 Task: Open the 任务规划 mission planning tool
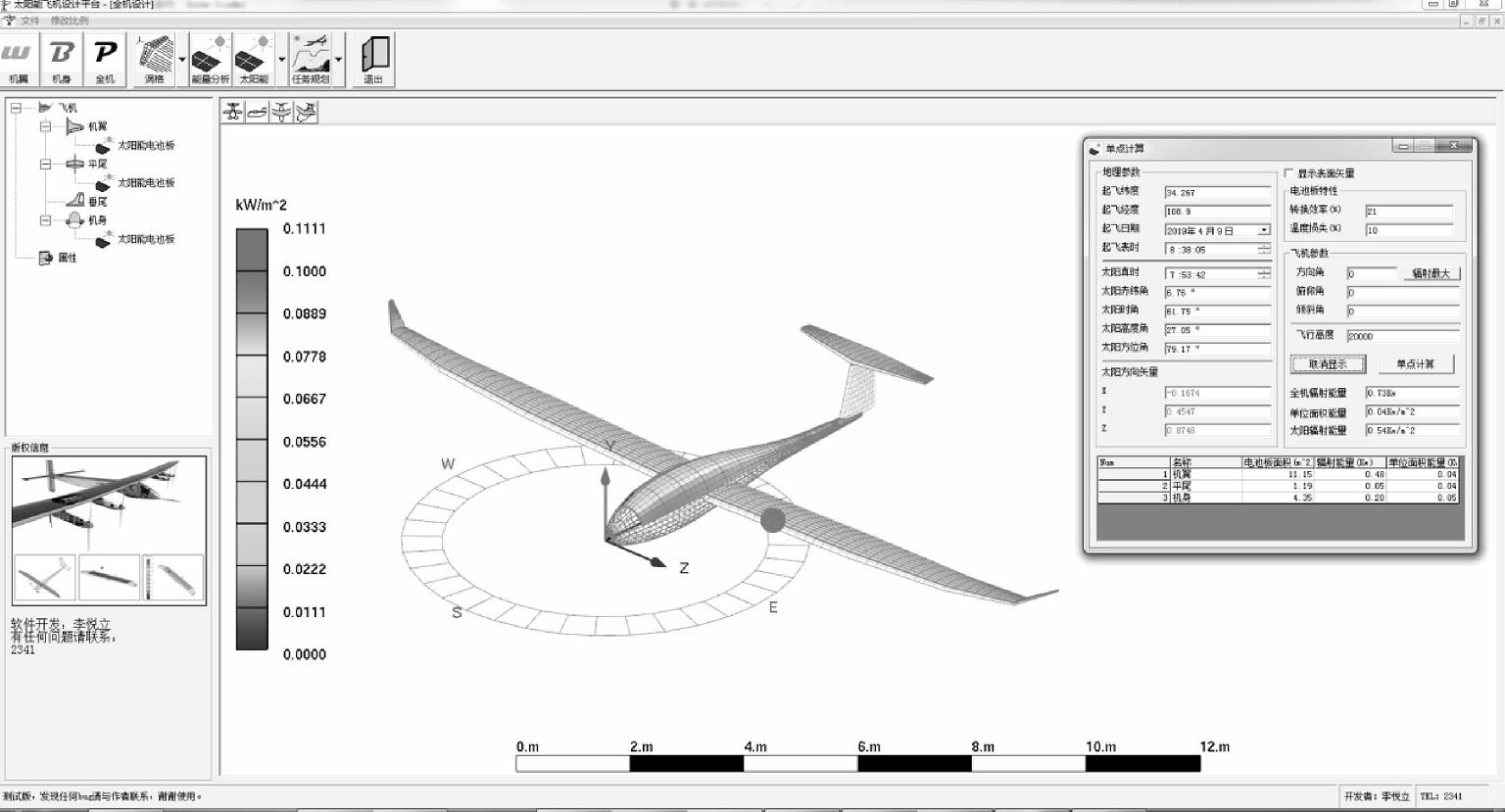[x=311, y=60]
